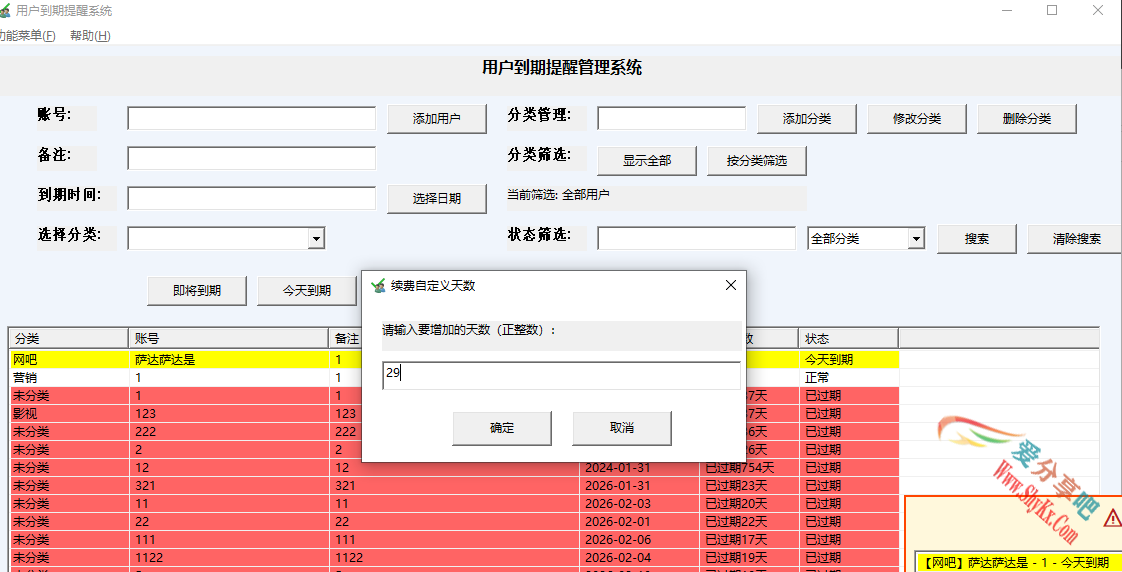Click the 修改分类 button
The width and height of the screenshot is (1122, 572).
[x=917, y=119]
